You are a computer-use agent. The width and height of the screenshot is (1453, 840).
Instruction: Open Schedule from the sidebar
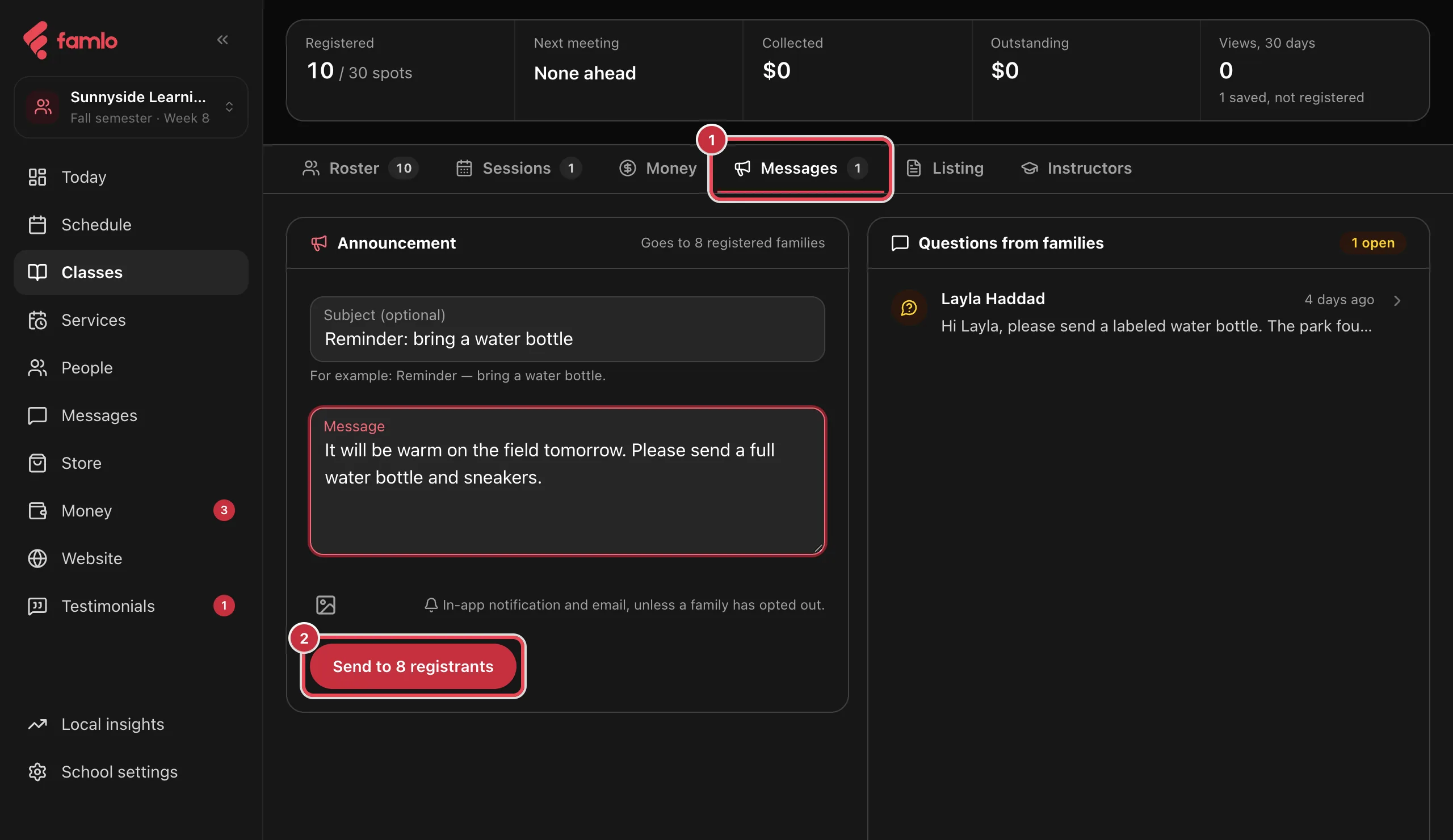pyautogui.click(x=131, y=225)
